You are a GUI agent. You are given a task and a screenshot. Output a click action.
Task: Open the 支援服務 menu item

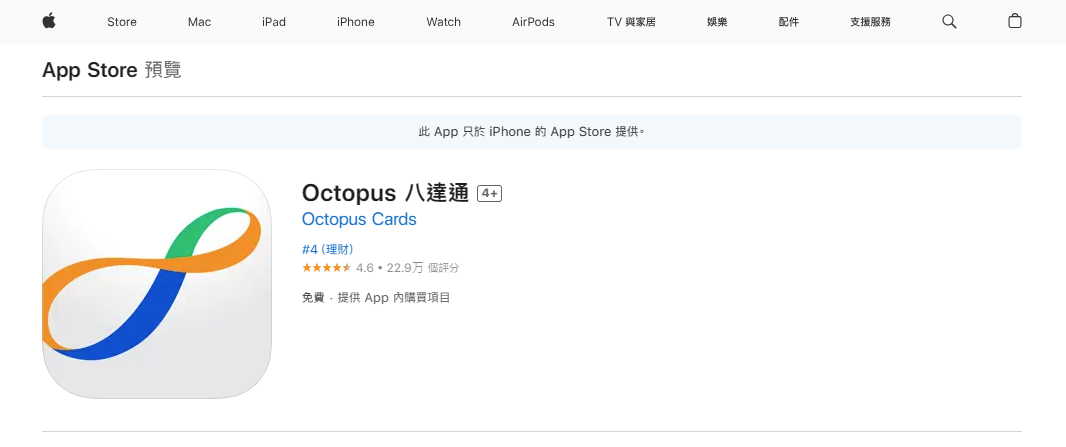point(870,22)
